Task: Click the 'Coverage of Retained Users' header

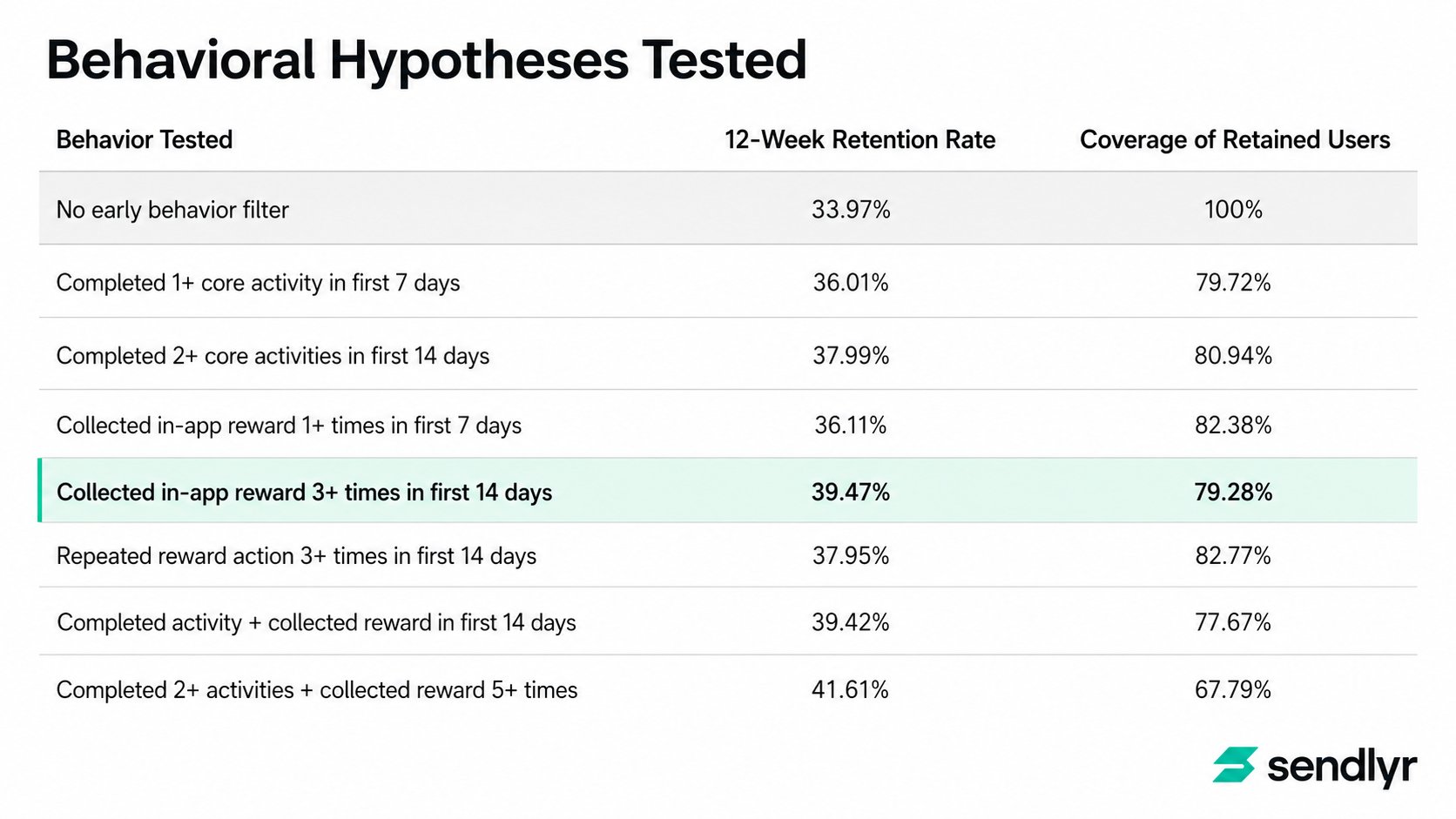Action: 1235,140
